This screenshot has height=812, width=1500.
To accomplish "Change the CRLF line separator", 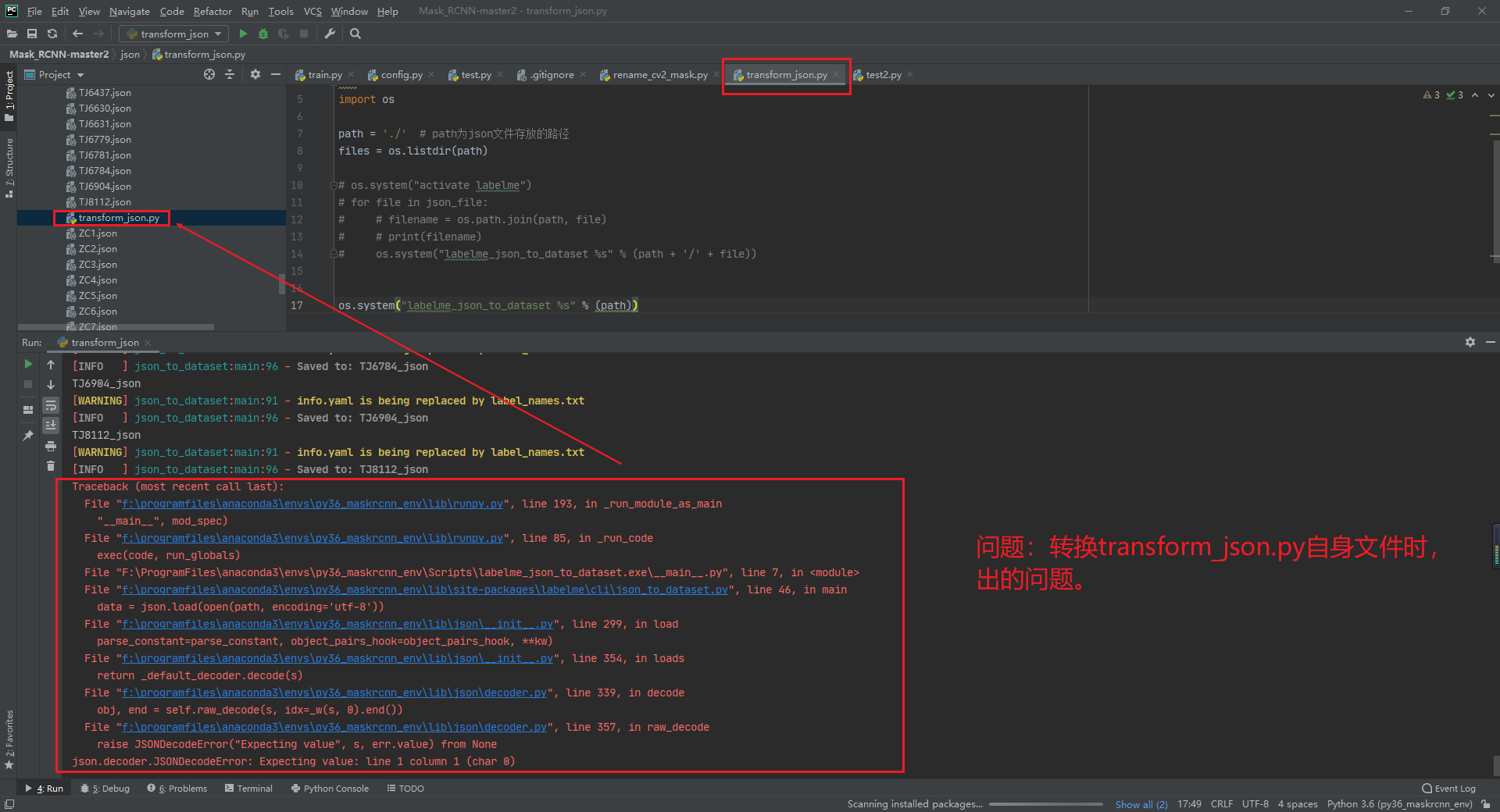I will [x=1222, y=804].
